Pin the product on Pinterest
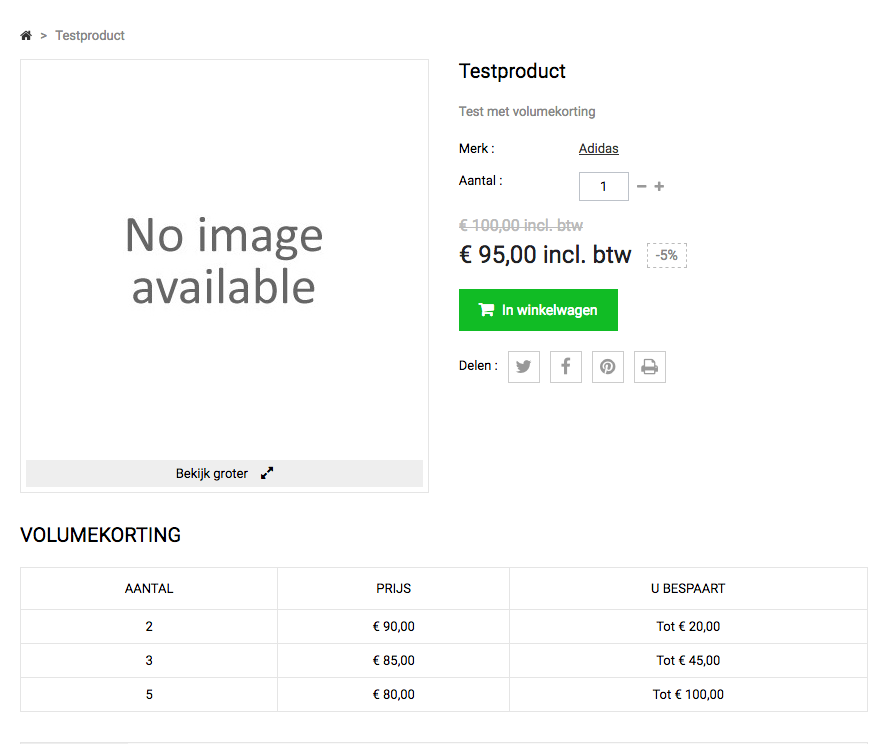The height and width of the screenshot is (744, 878). coord(607,367)
